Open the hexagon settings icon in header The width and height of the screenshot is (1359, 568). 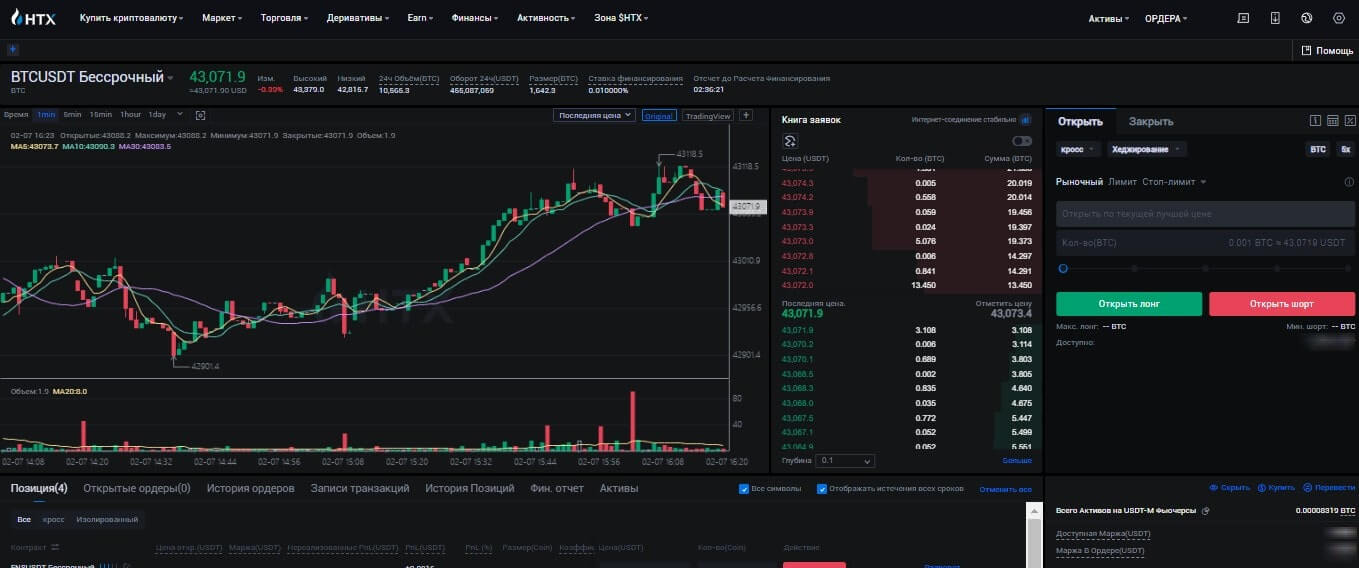(x=1339, y=18)
